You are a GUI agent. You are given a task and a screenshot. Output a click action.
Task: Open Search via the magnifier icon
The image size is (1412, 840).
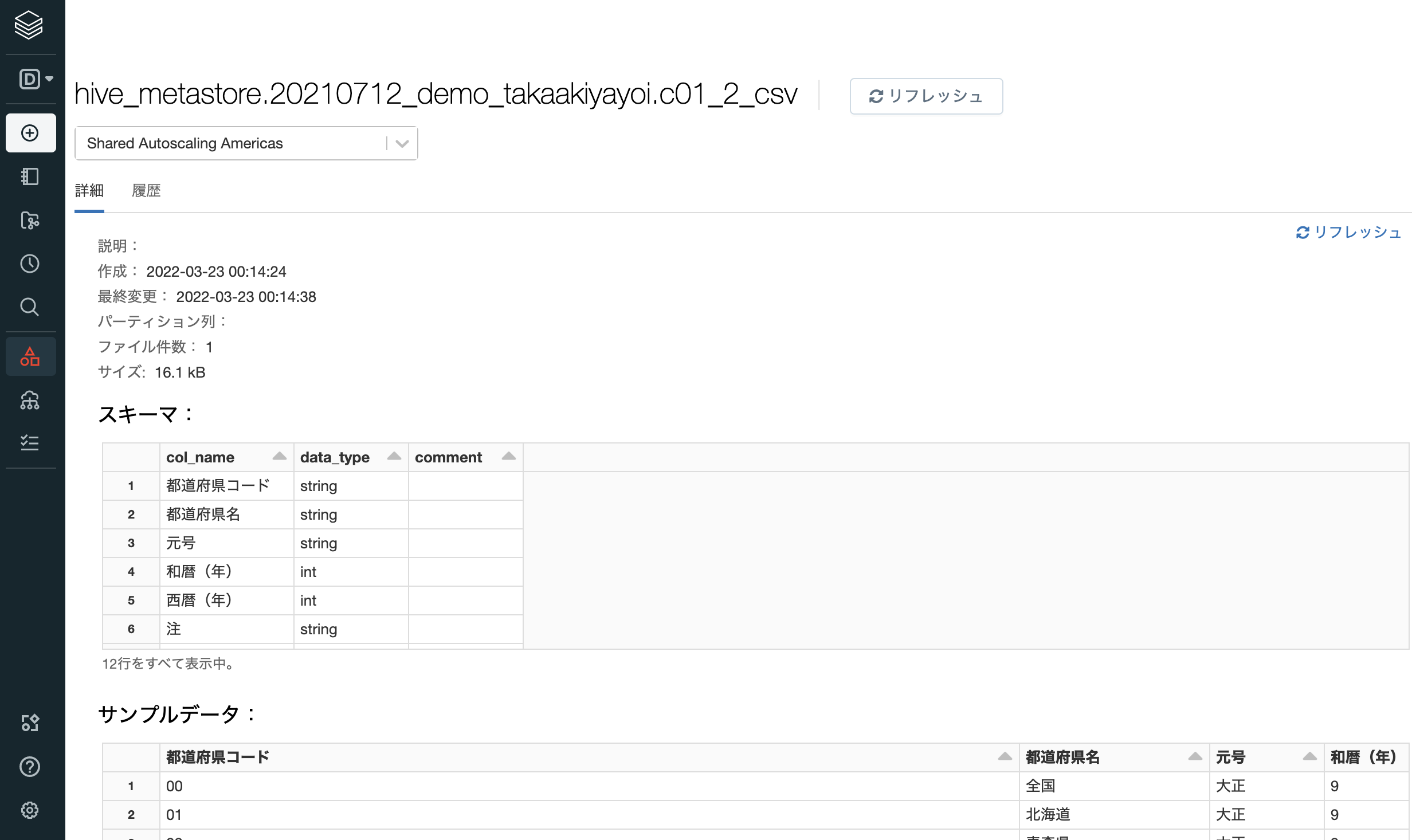coord(29,307)
